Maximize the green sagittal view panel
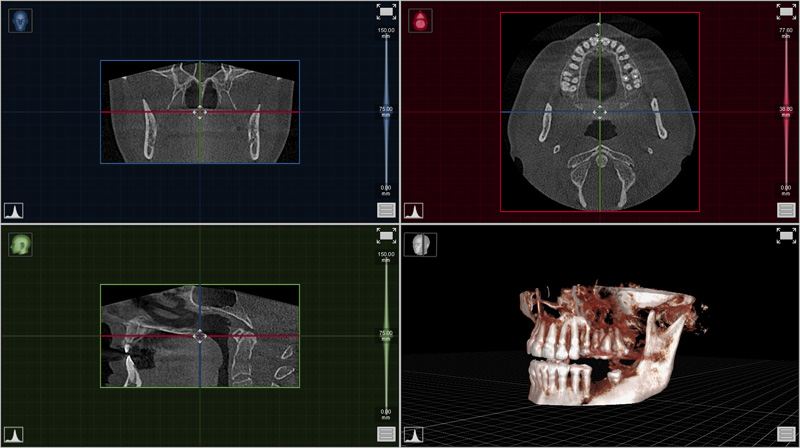 [x=386, y=236]
